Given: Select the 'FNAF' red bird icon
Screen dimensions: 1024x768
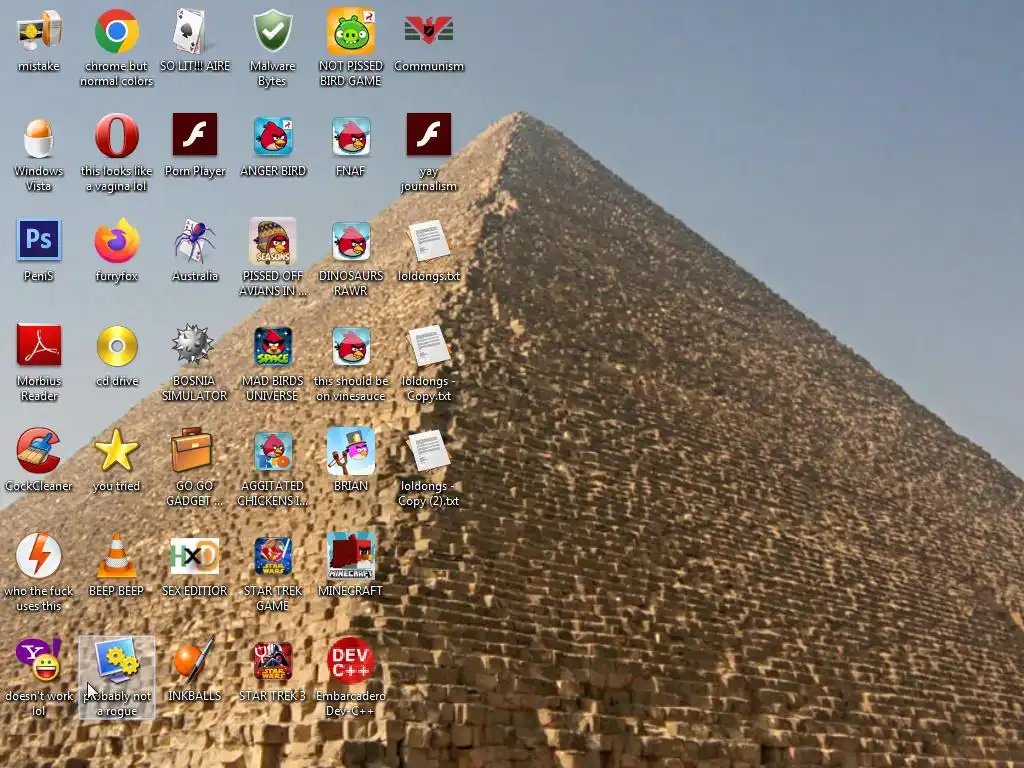Looking at the screenshot, I should pyautogui.click(x=351, y=136).
